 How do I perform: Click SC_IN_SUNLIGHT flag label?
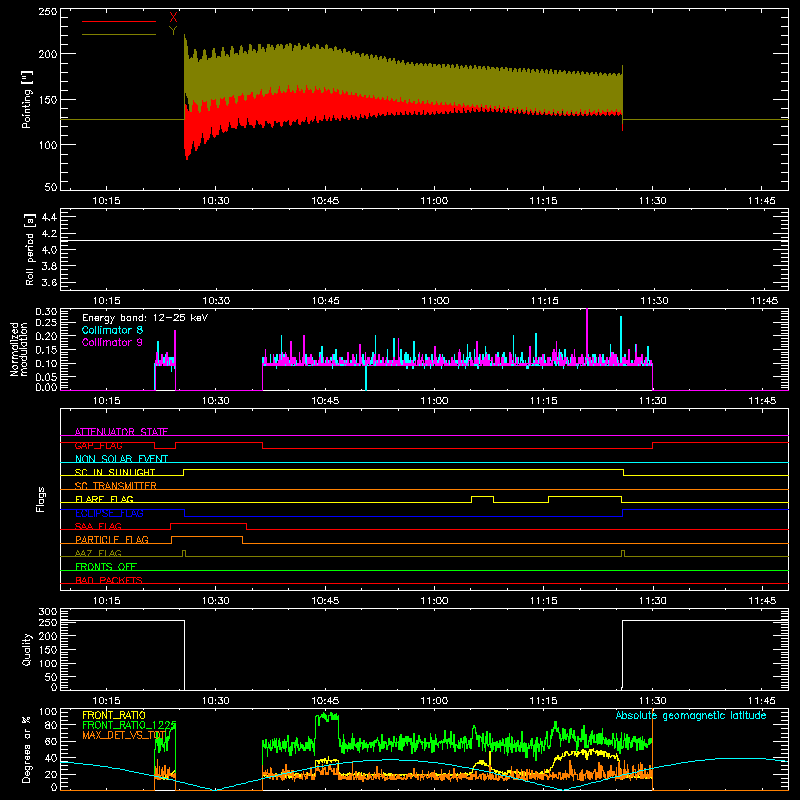[x=115, y=472]
